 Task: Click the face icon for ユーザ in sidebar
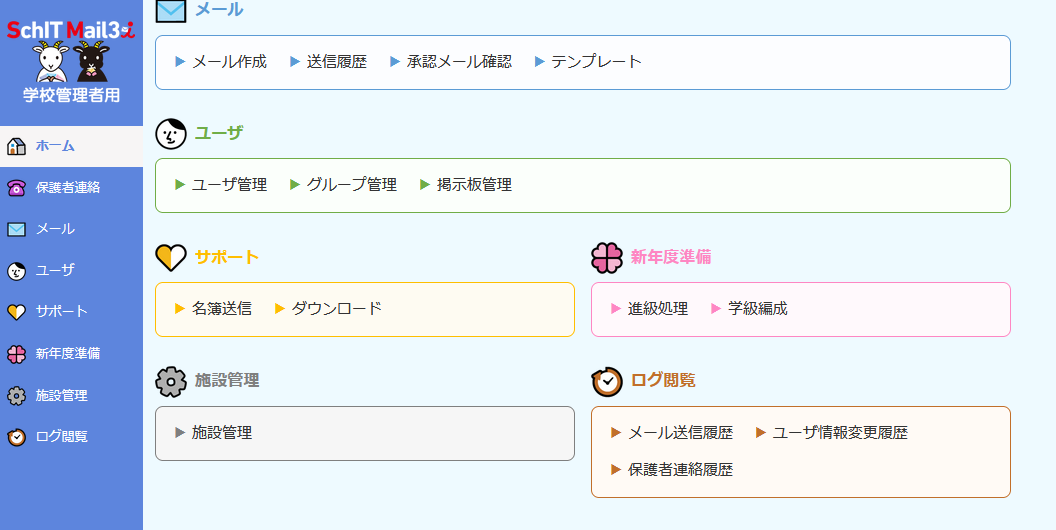point(16,270)
